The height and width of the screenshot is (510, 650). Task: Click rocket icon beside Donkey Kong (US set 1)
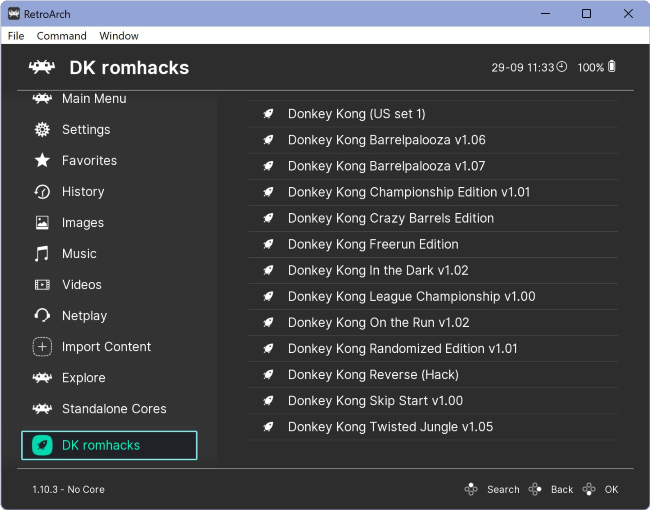point(268,114)
